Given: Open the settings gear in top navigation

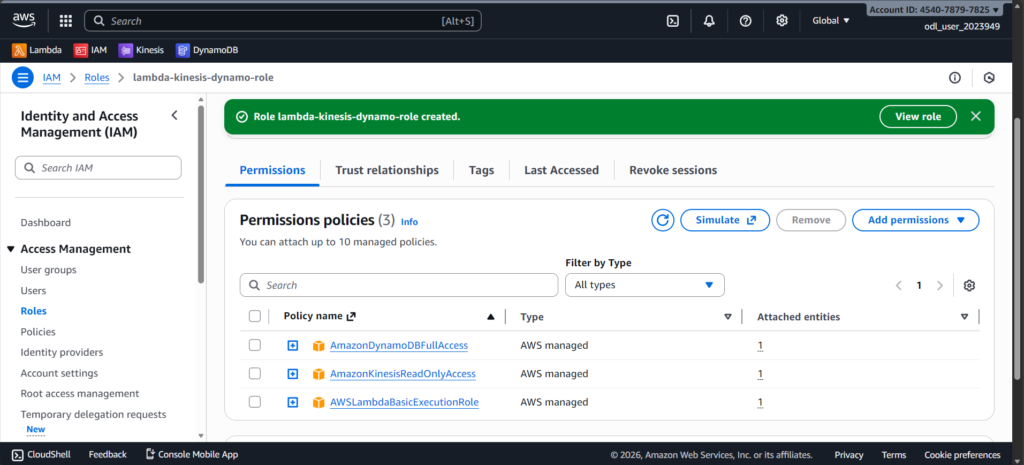Looking at the screenshot, I should click(781, 20).
